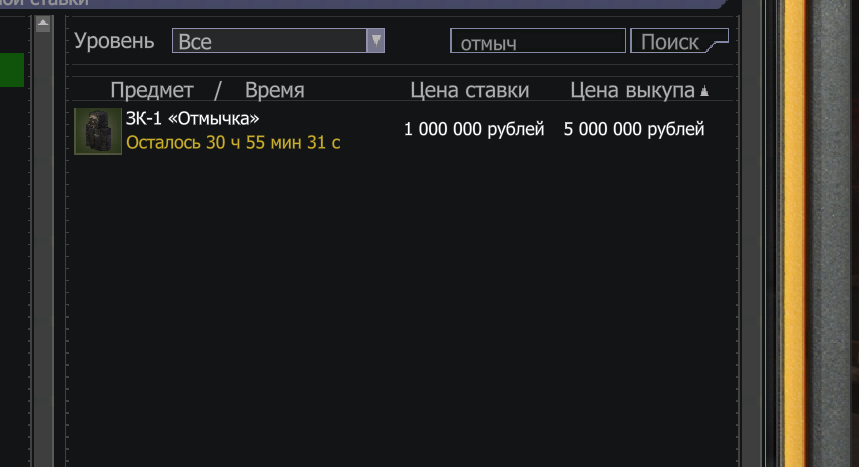
Task: Focus the search field containing отмыч
Action: coord(538,41)
